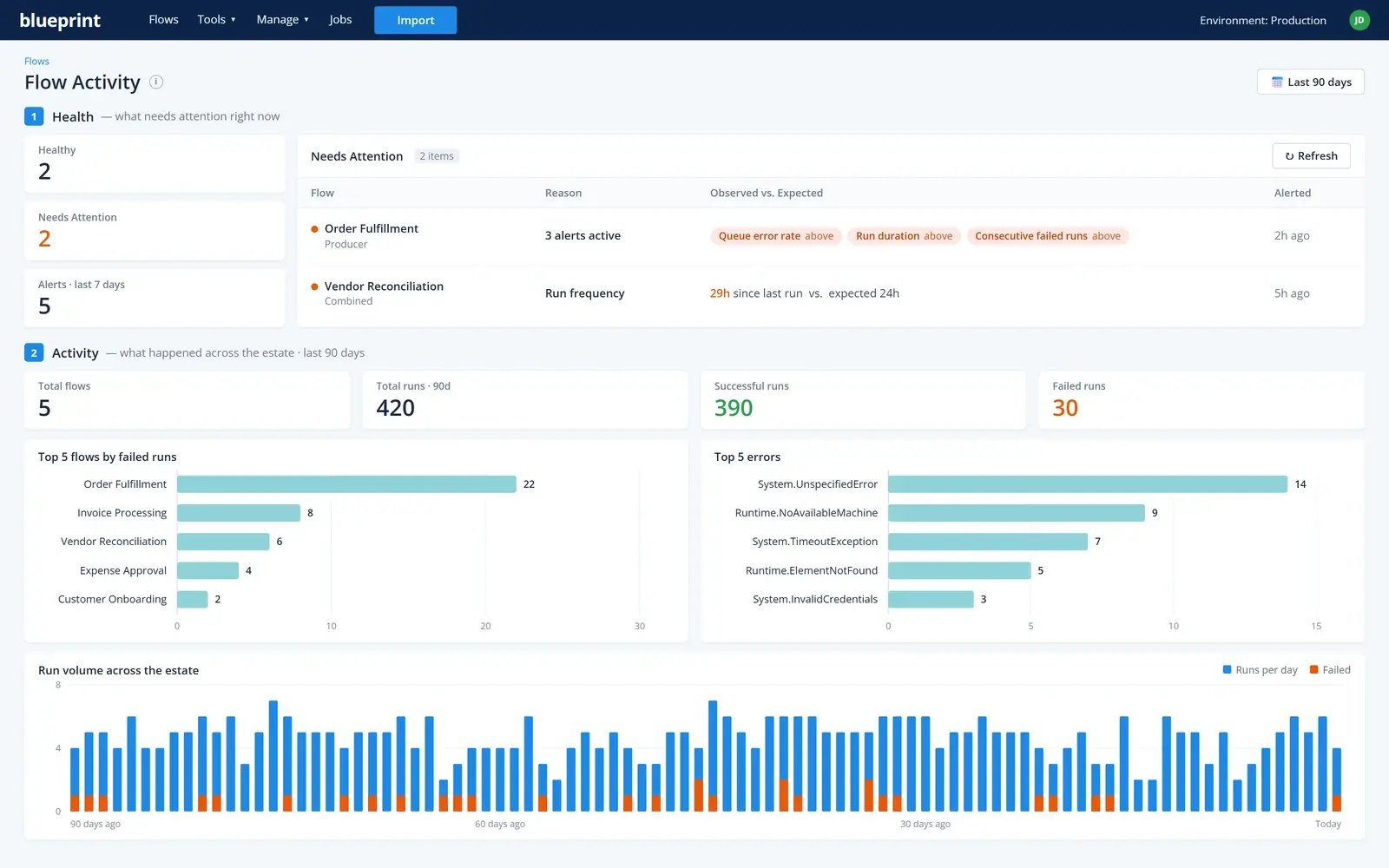Follow the Flows breadcrumb link

pos(36,61)
